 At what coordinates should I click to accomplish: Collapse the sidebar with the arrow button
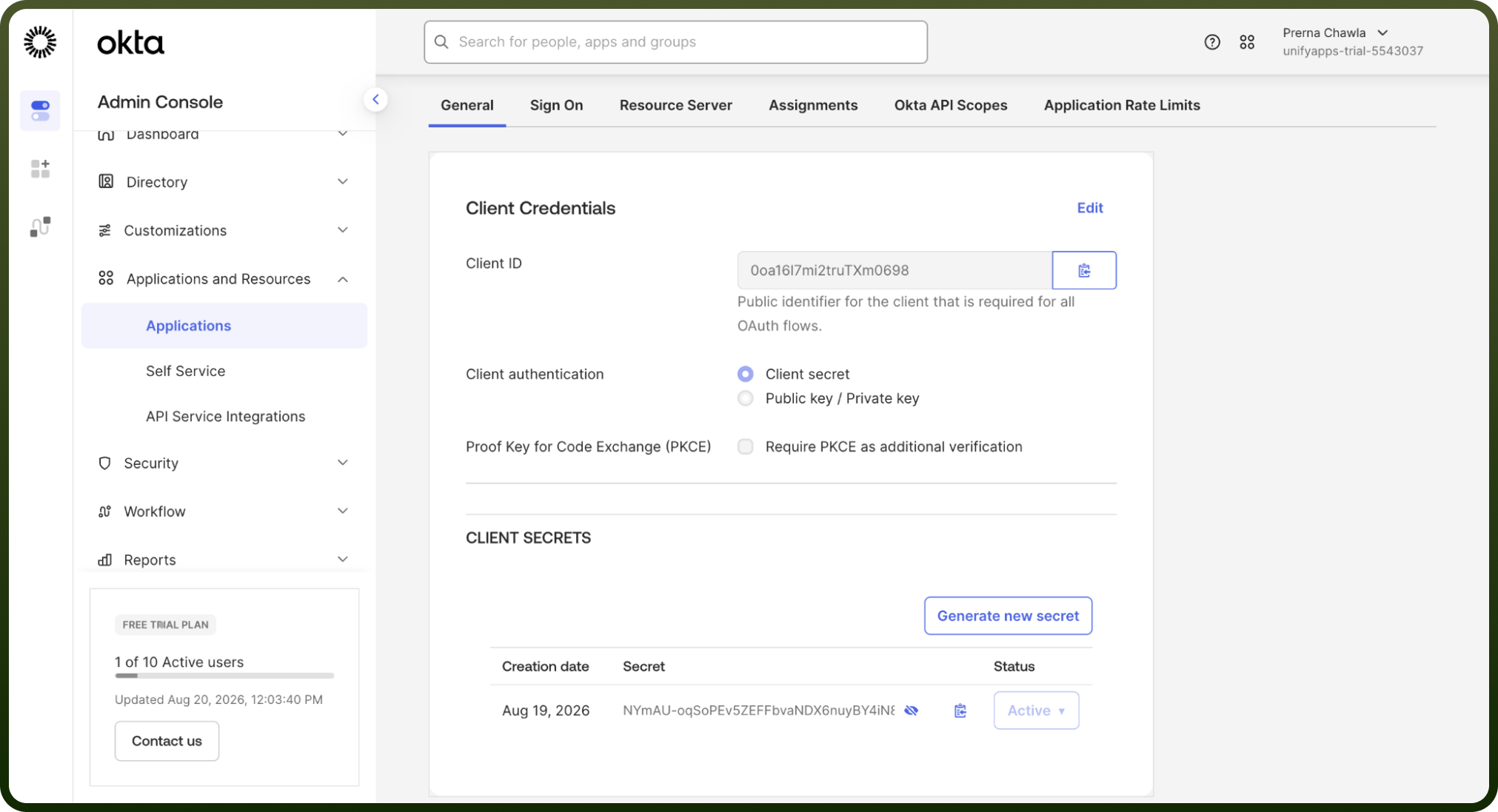(375, 99)
